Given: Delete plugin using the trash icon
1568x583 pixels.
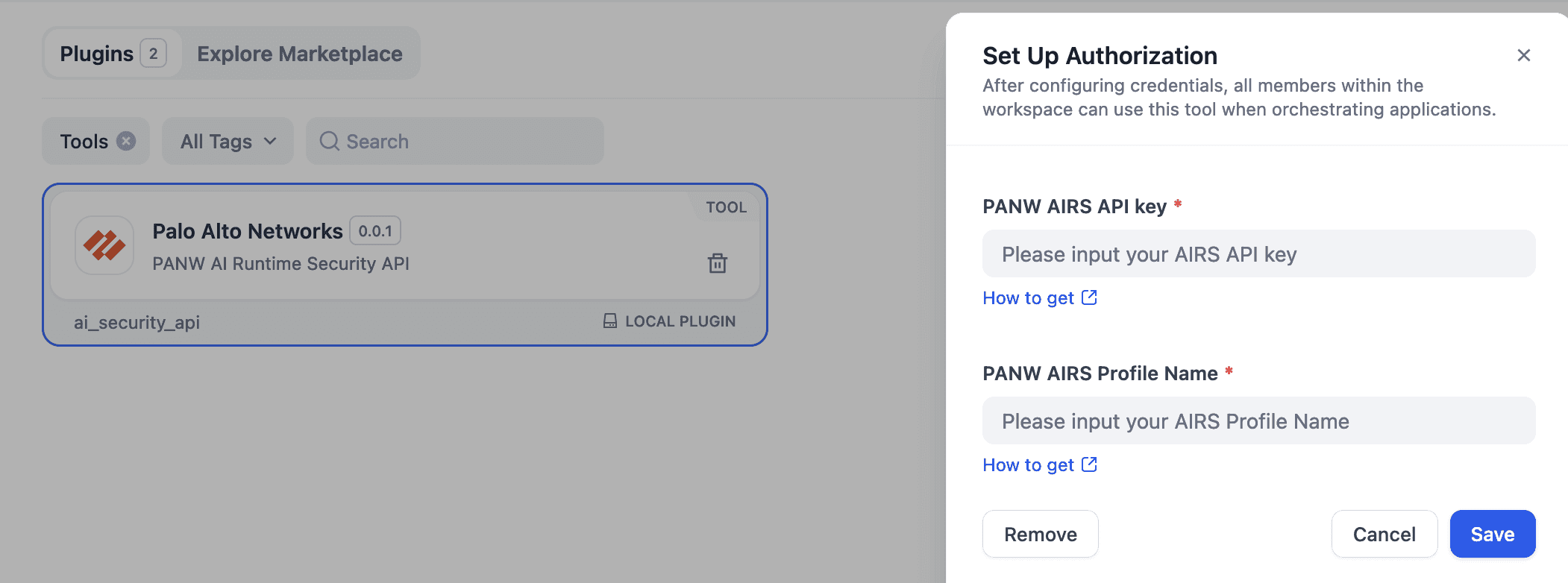Looking at the screenshot, I should click(717, 263).
